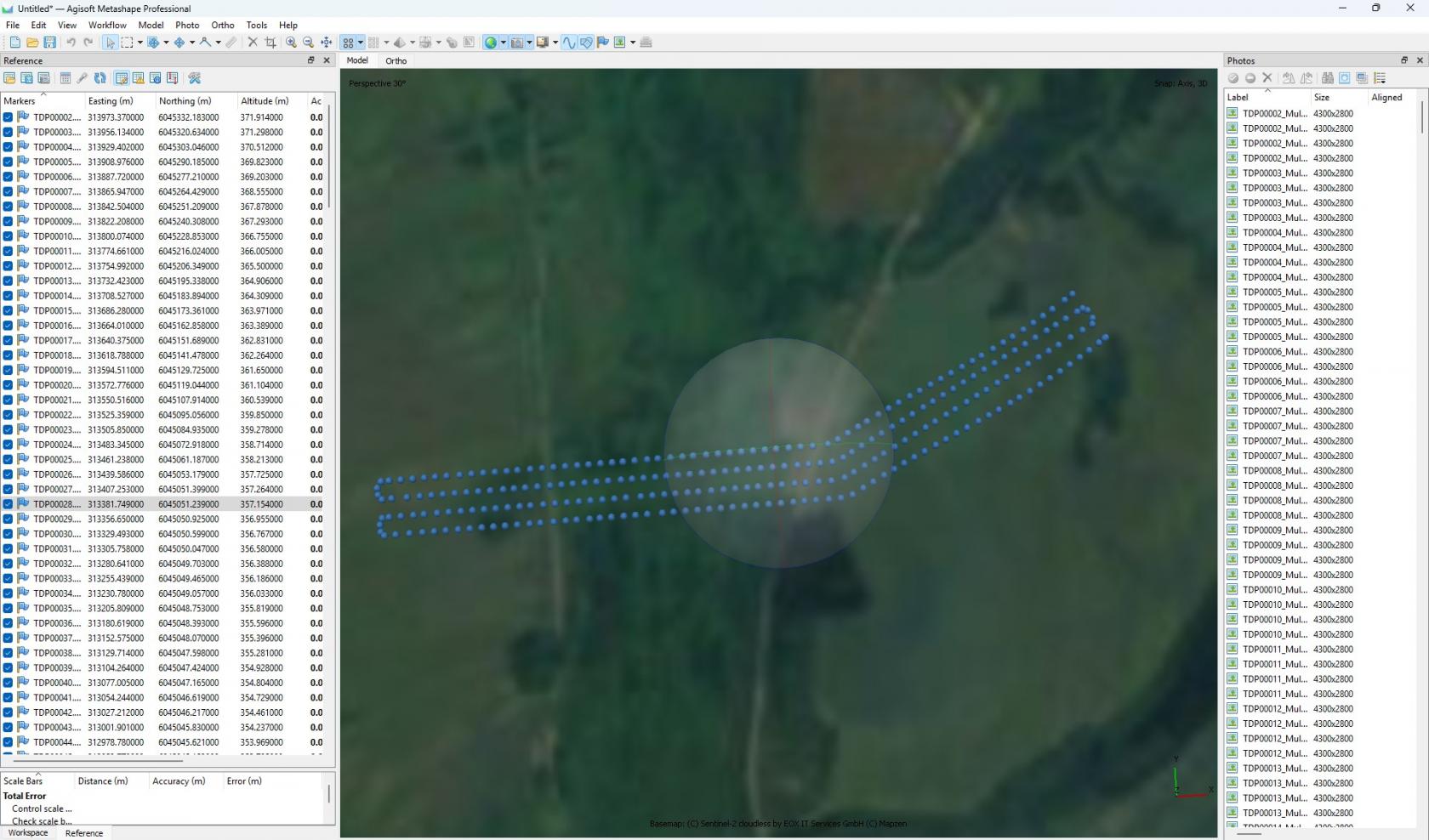The width and height of the screenshot is (1429, 840).
Task: Toggle checkbox for marker TDP00022
Action: click(x=8, y=415)
